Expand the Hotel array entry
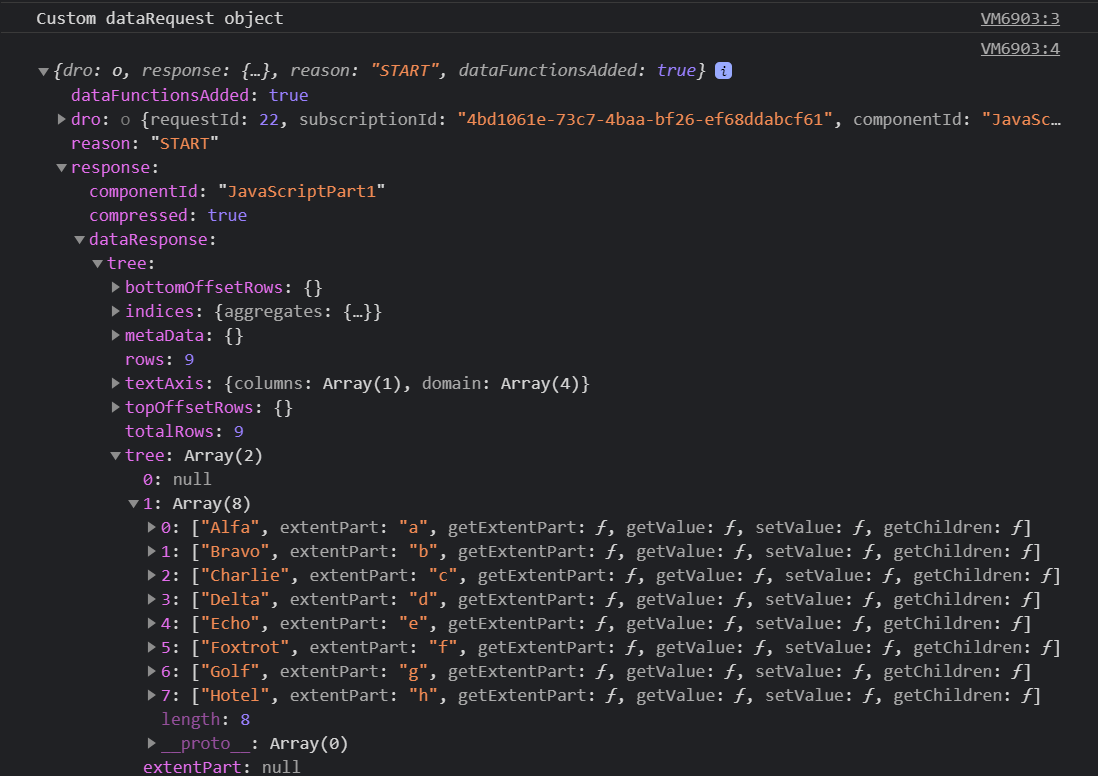This screenshot has height=776, width=1098. [151, 695]
